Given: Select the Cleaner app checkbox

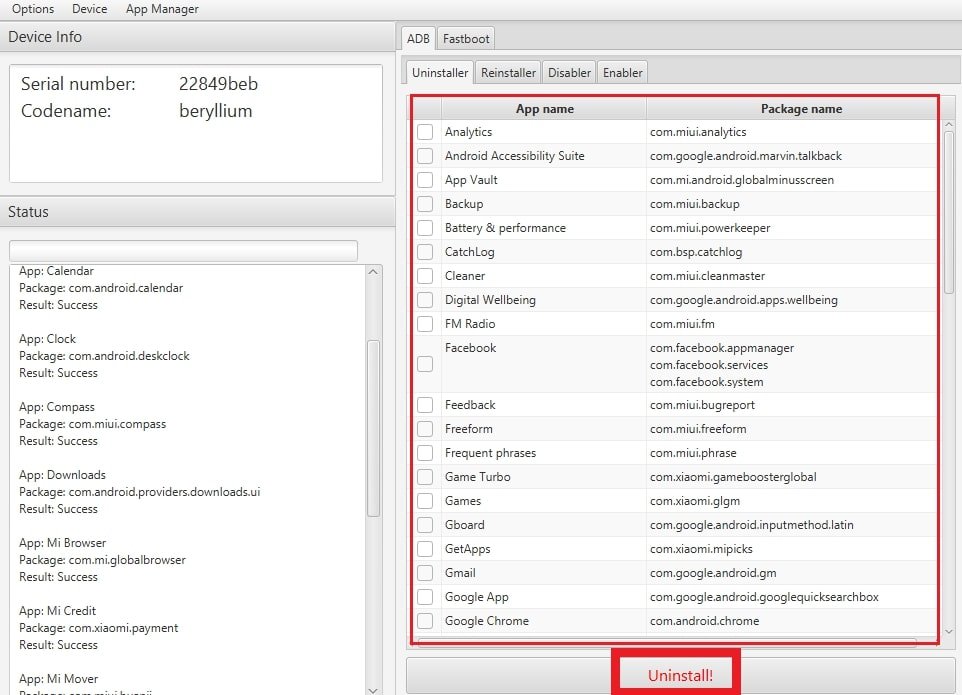Looking at the screenshot, I should click(425, 275).
